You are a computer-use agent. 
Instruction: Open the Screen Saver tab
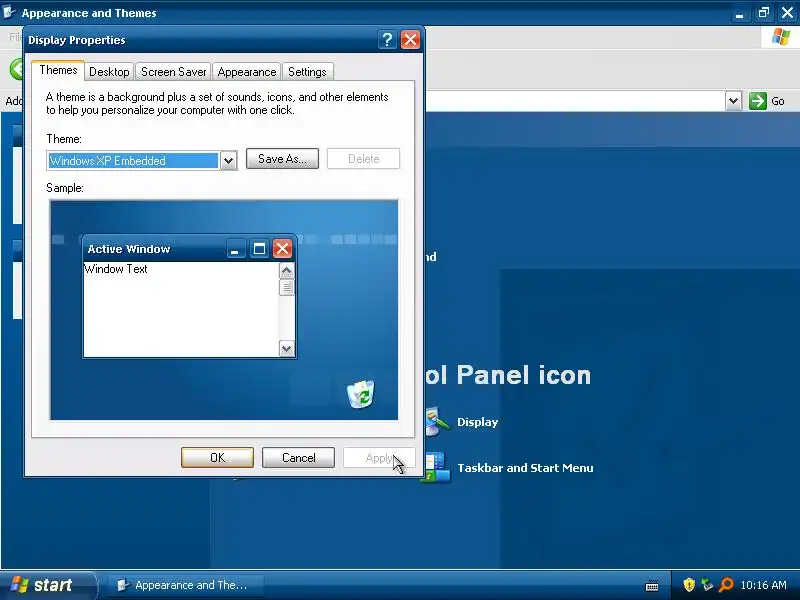173,72
